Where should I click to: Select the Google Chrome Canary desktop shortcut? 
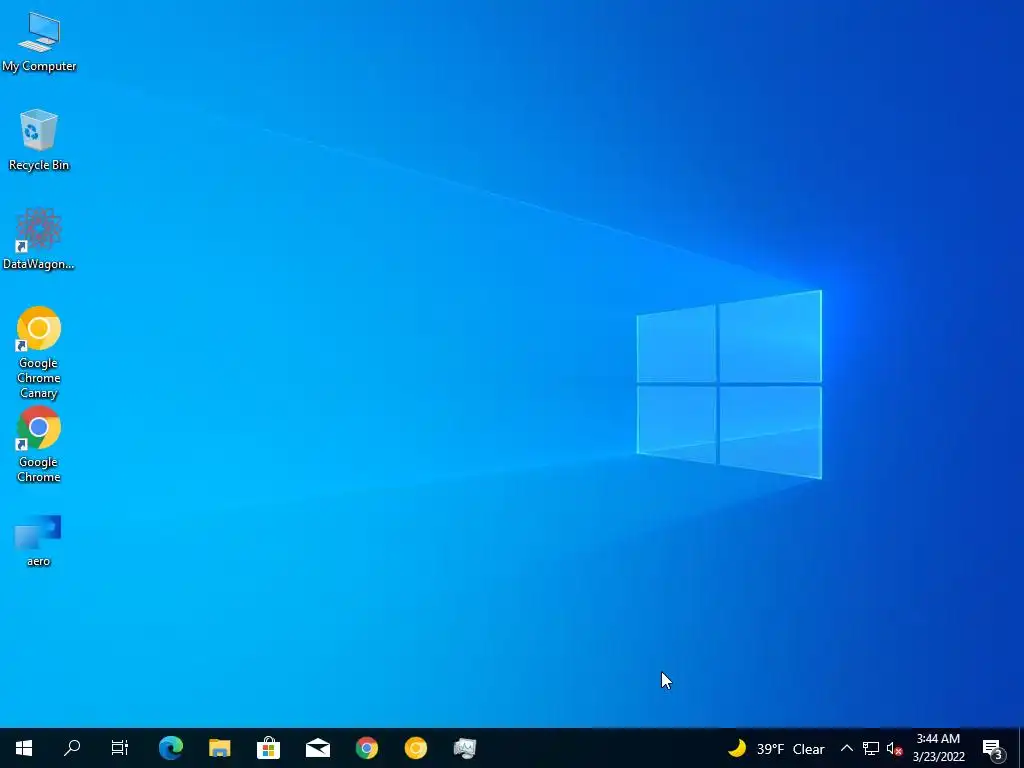point(39,353)
